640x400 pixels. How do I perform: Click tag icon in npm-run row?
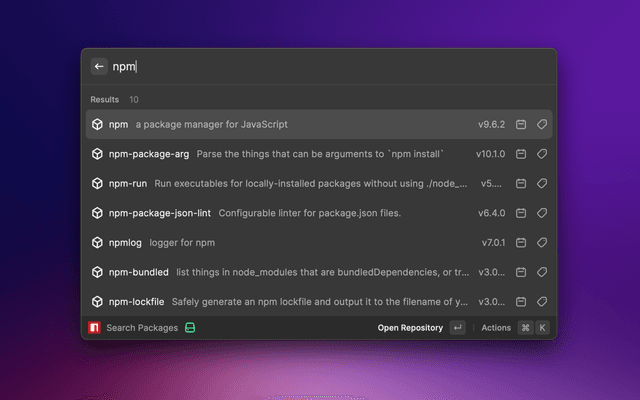[542, 183]
